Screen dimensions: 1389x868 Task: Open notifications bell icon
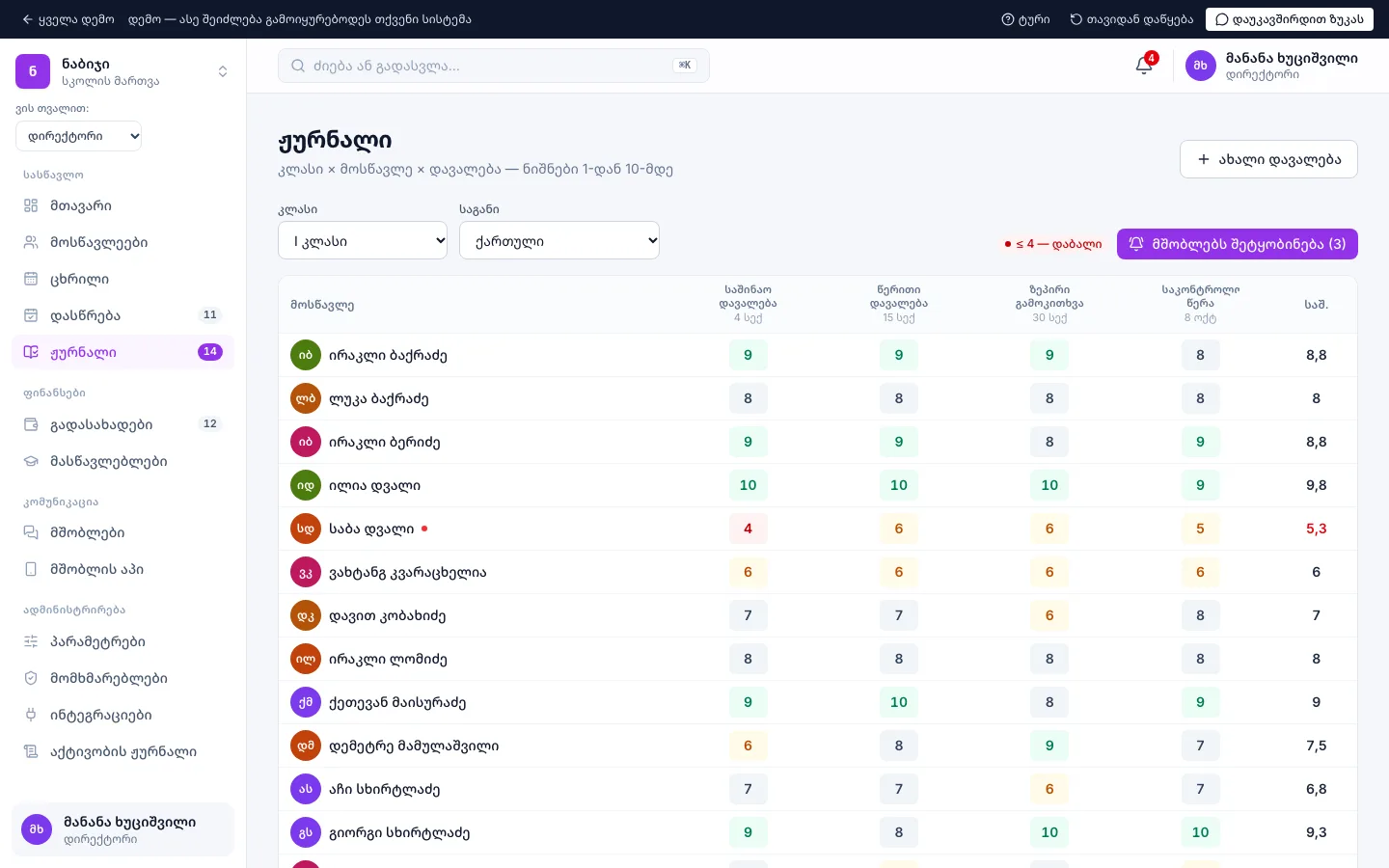coord(1144,65)
